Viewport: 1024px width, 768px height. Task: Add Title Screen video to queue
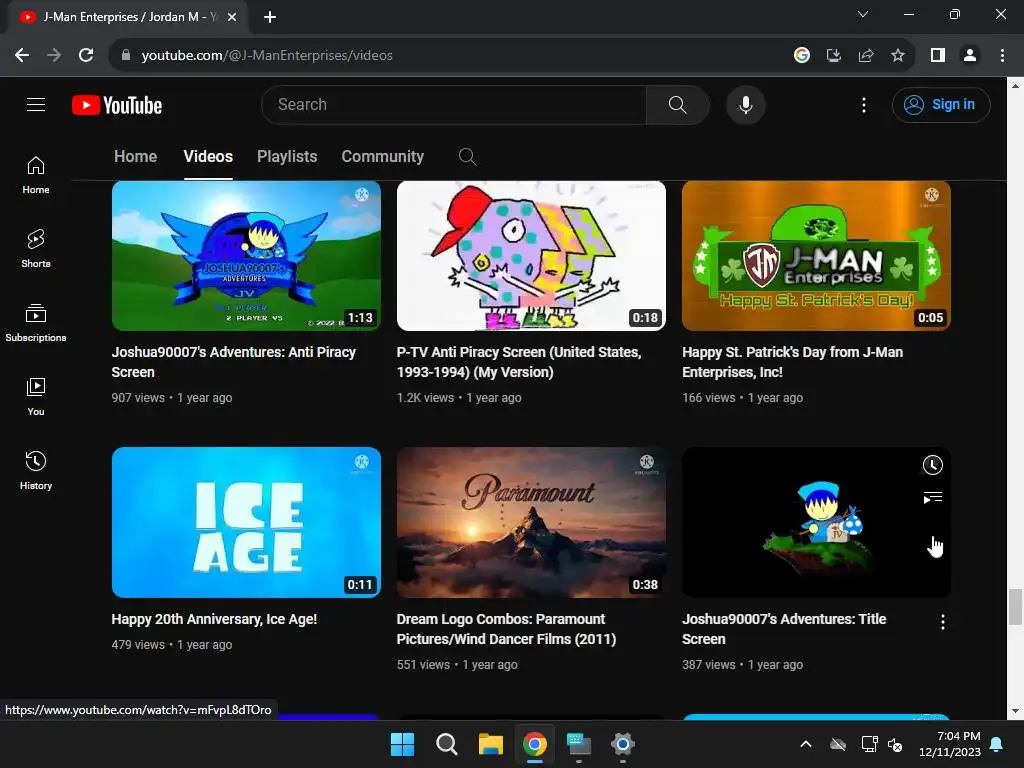coord(932,498)
